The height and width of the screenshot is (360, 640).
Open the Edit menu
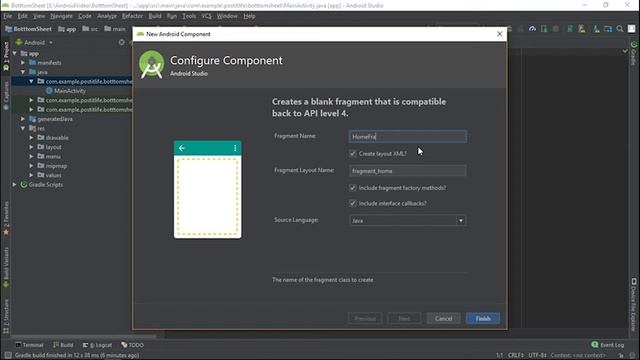click(22, 16)
